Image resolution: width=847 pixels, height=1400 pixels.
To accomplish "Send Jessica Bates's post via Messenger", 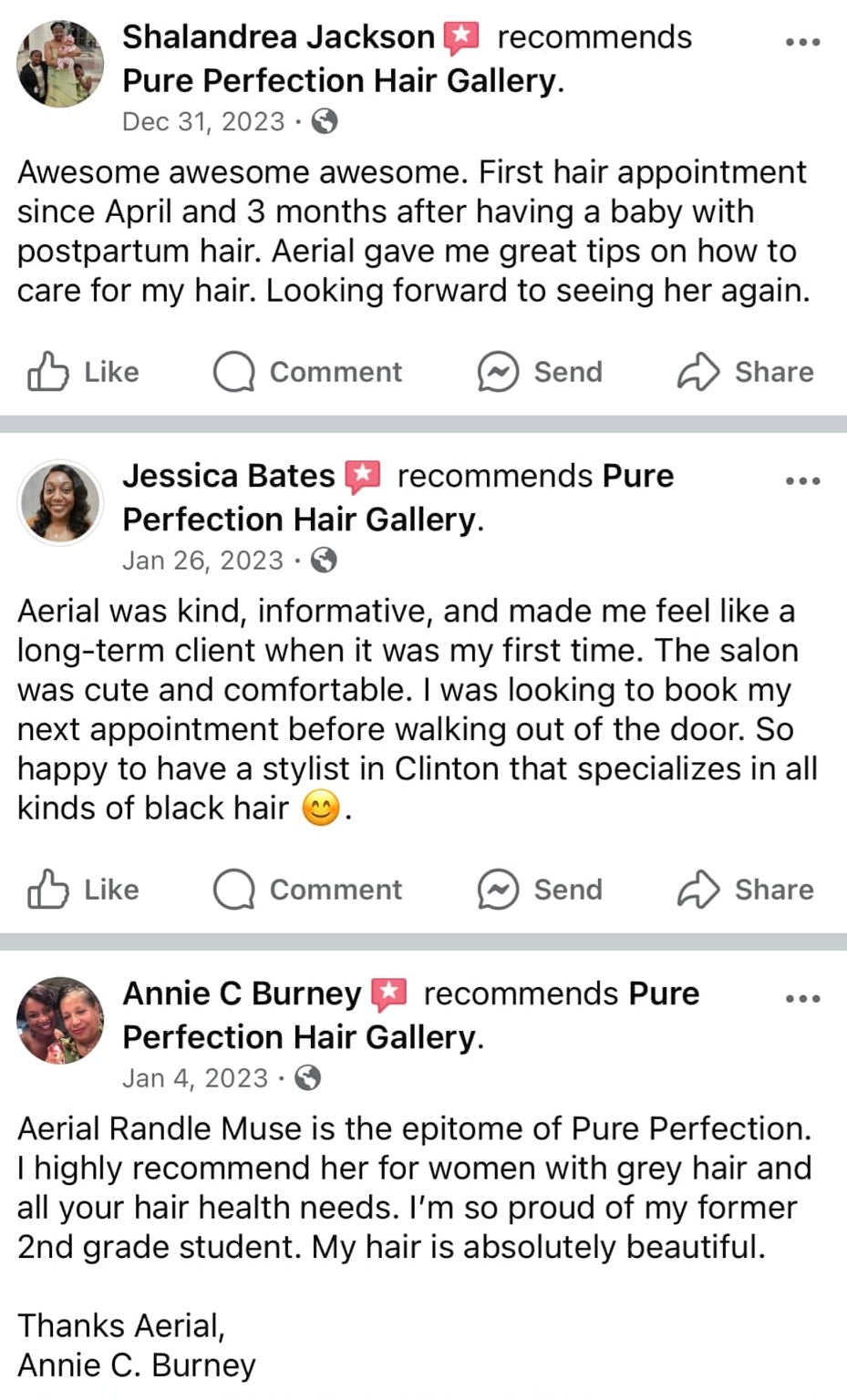I will point(540,890).
